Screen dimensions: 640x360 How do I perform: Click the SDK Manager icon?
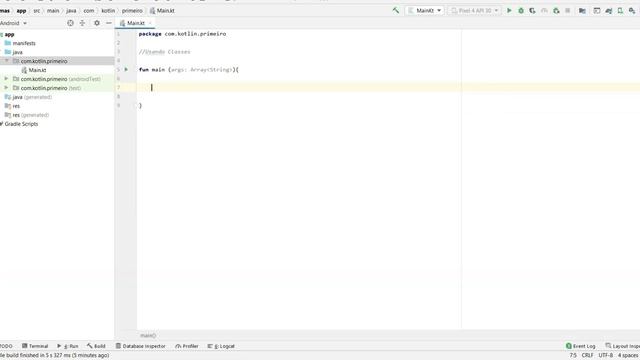[x=632, y=11]
